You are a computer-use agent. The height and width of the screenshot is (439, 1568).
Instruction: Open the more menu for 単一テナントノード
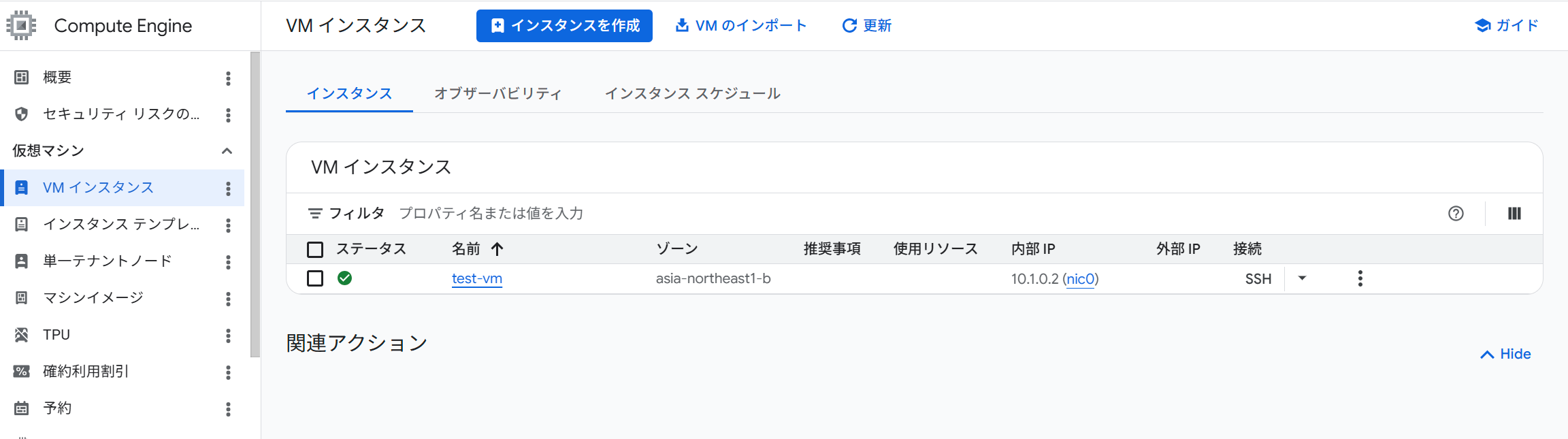click(228, 262)
